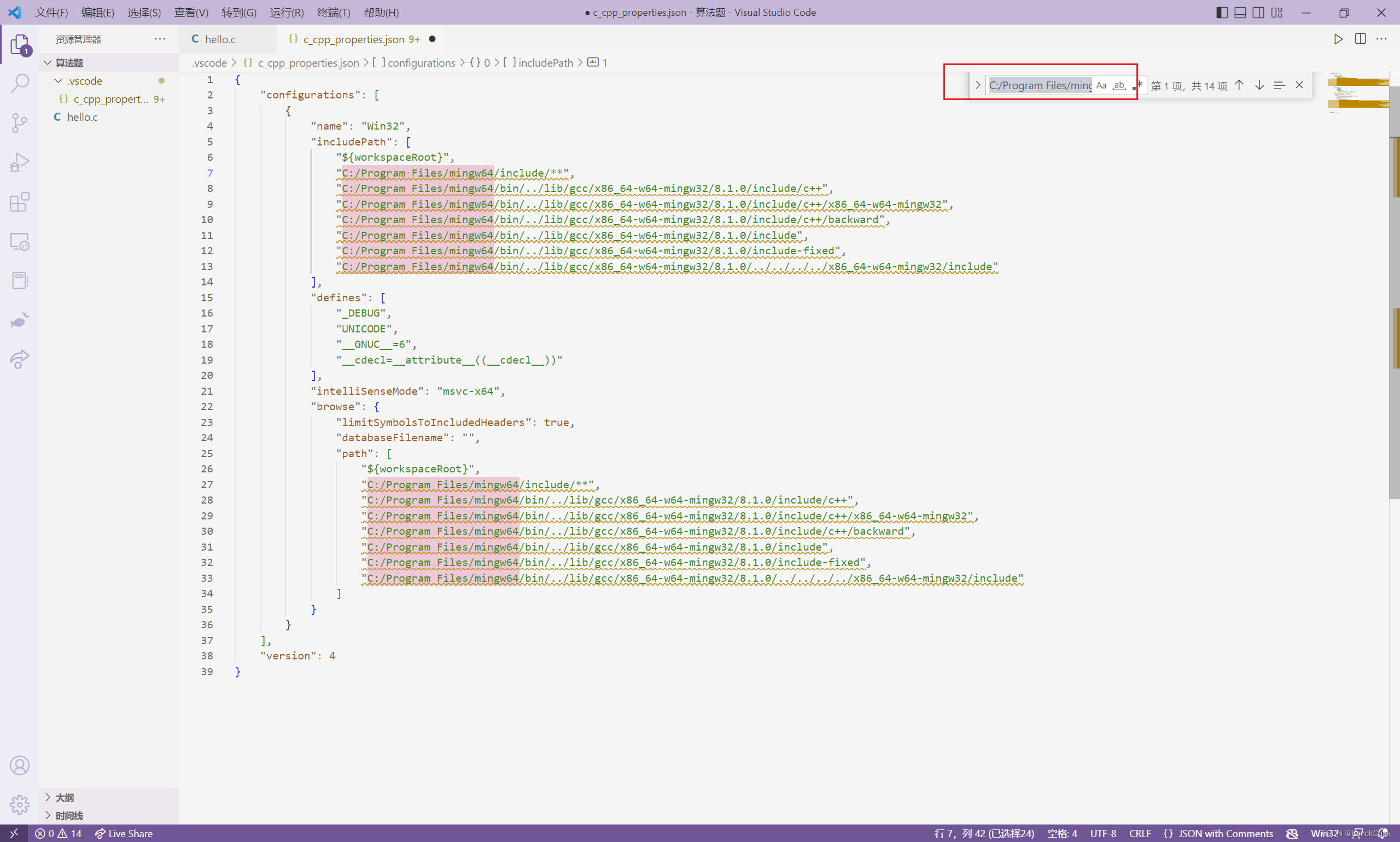Open Remote Explorer in activity bar

click(x=20, y=242)
